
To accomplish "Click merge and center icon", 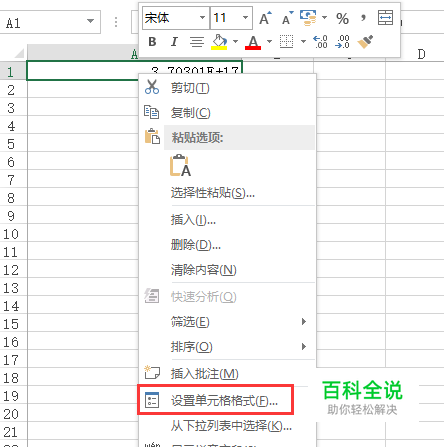I will pos(385,18).
